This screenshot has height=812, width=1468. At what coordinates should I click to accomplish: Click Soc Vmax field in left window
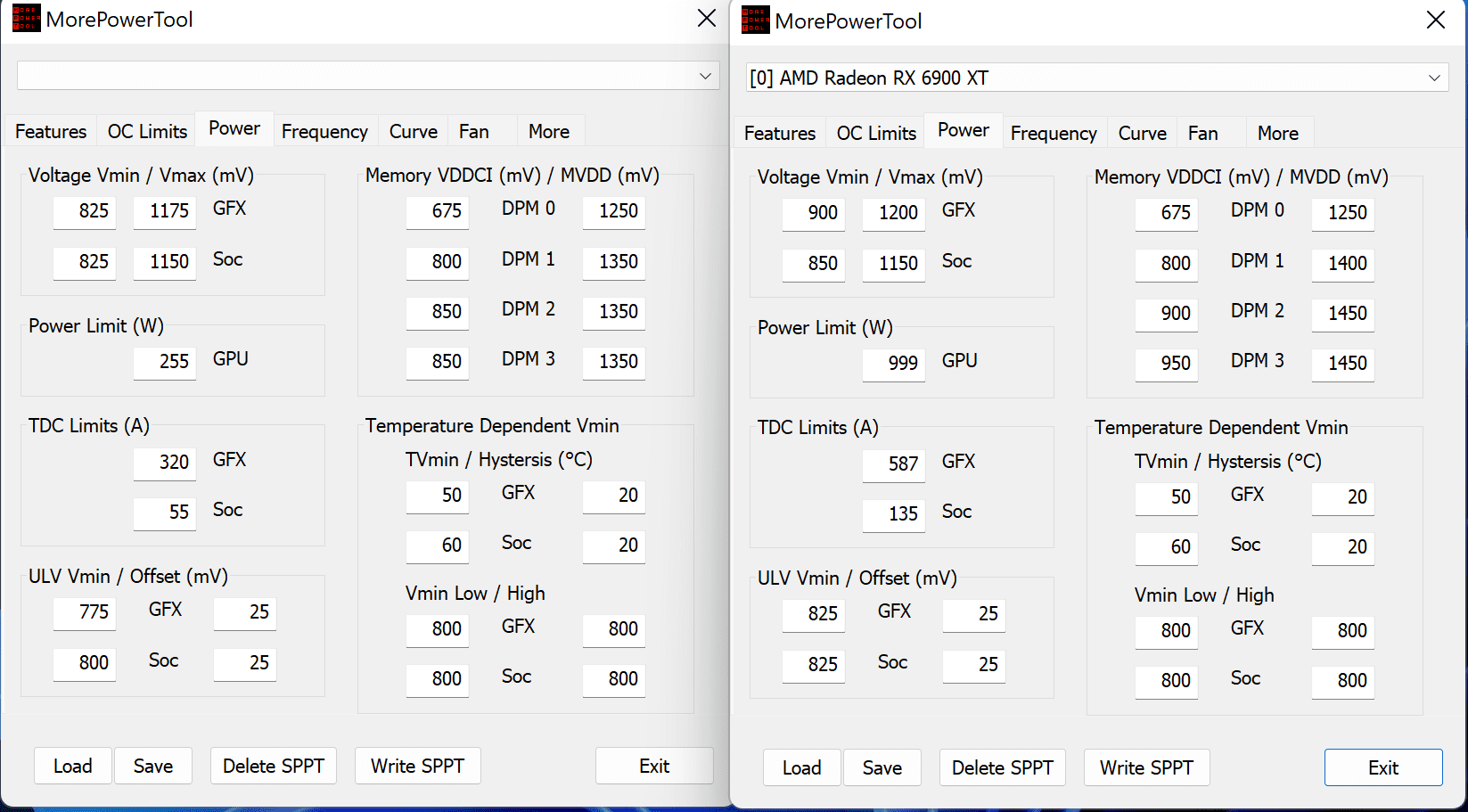[x=165, y=262]
